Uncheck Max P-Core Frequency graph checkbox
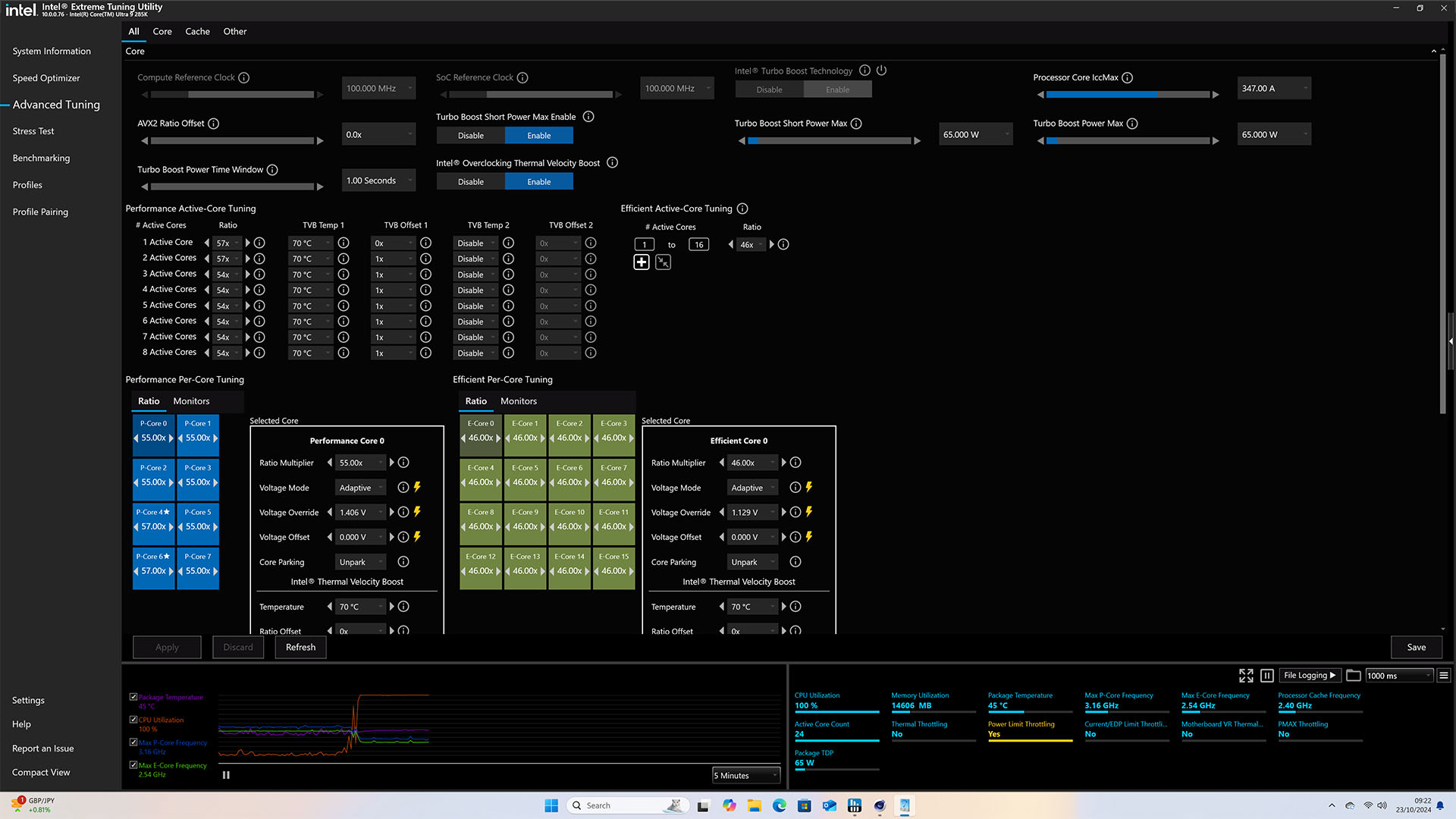The width and height of the screenshot is (1456, 819). [x=133, y=742]
